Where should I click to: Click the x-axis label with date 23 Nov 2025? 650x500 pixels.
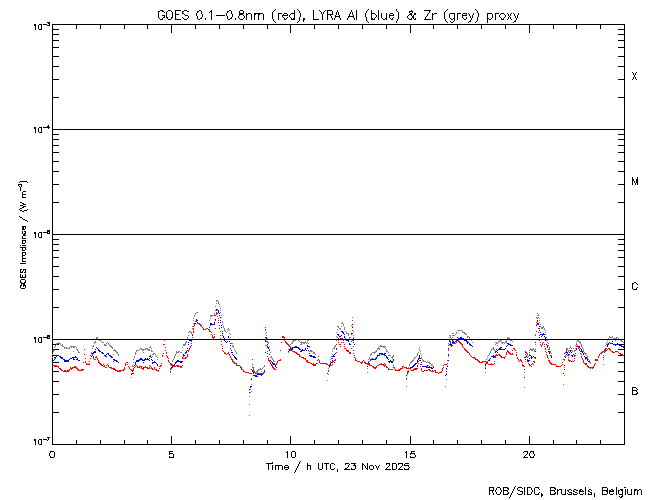pos(338,467)
